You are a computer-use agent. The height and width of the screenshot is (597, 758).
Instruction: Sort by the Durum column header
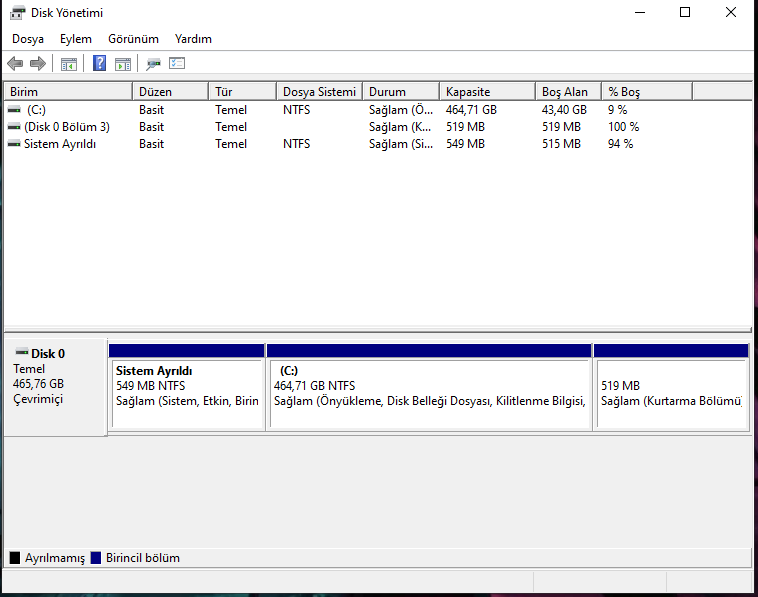coord(401,91)
